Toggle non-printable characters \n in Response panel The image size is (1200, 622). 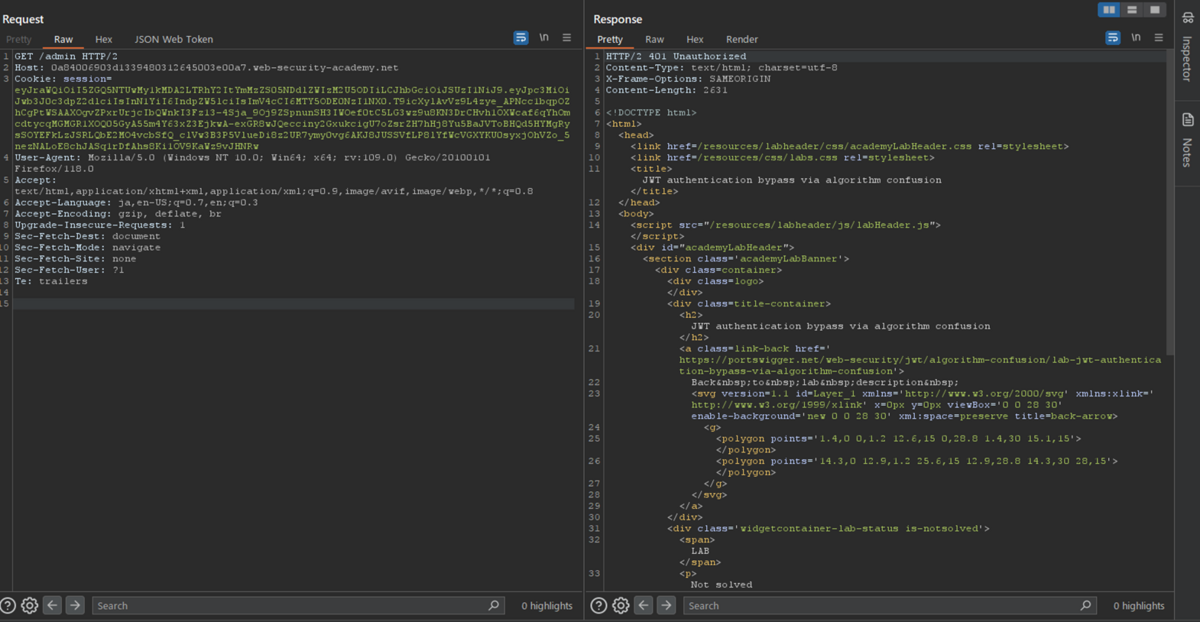(x=1136, y=38)
